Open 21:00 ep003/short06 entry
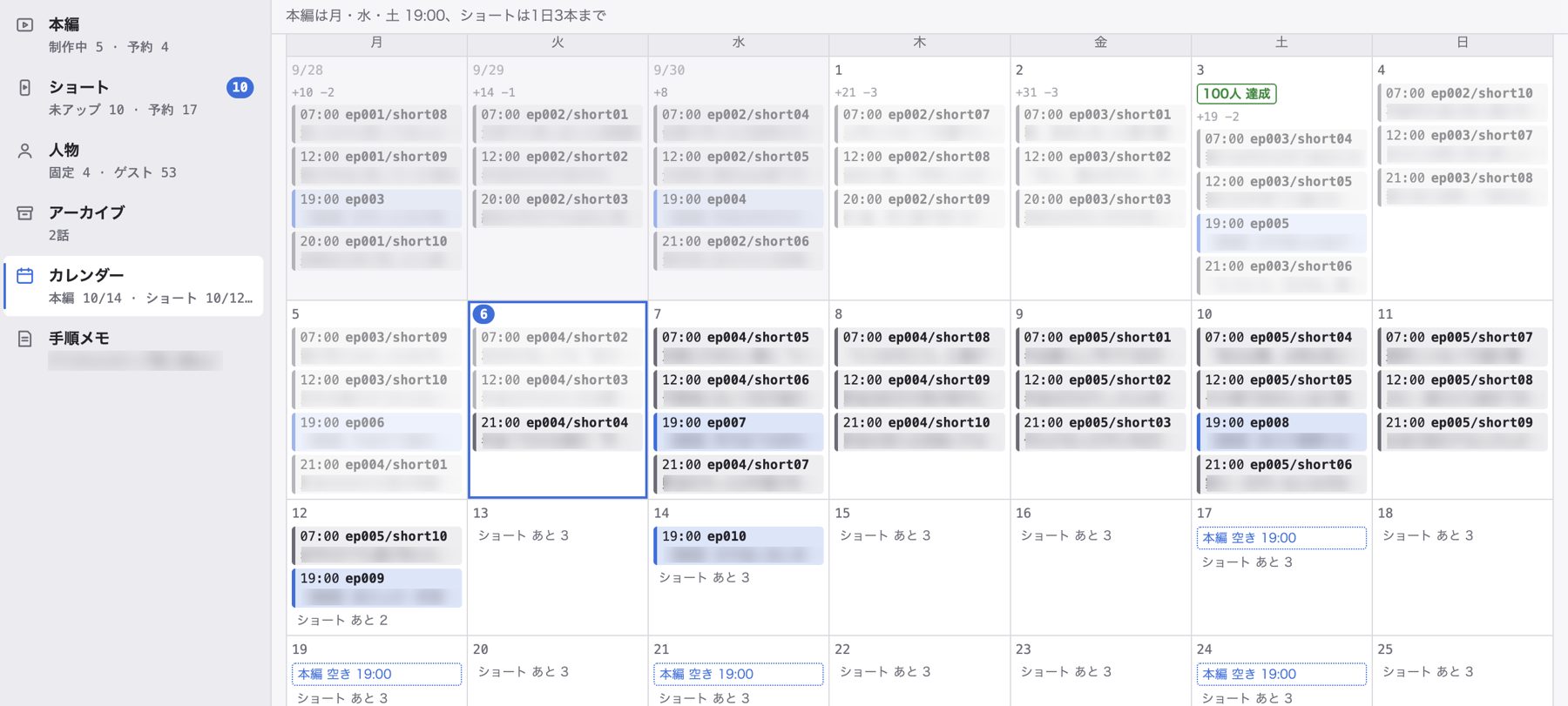This screenshot has width=1568, height=706. tap(1281, 276)
